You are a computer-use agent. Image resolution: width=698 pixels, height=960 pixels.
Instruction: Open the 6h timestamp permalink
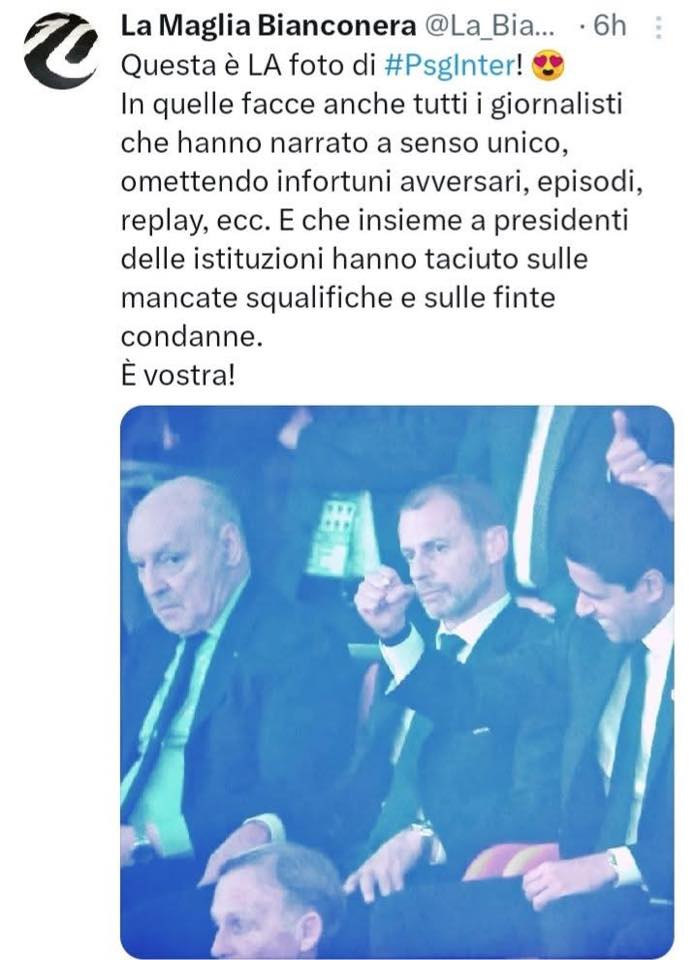pos(609,26)
